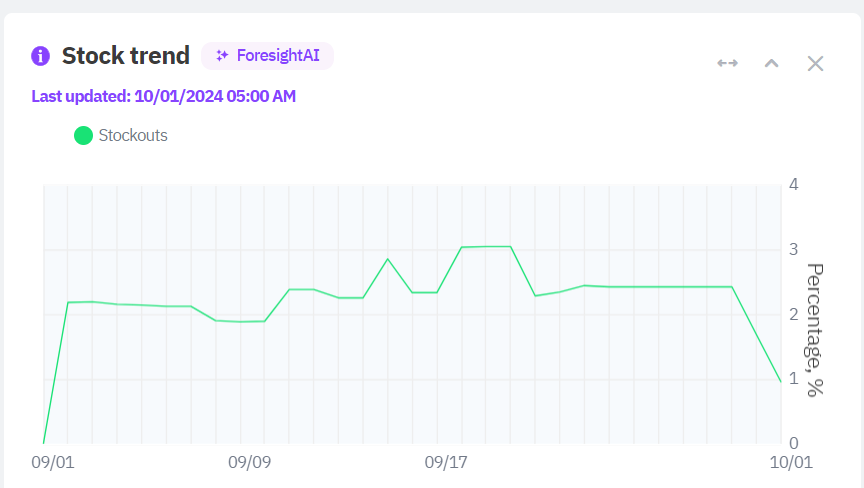Click the Stock trend widget title
This screenshot has width=864, height=488.
point(126,56)
